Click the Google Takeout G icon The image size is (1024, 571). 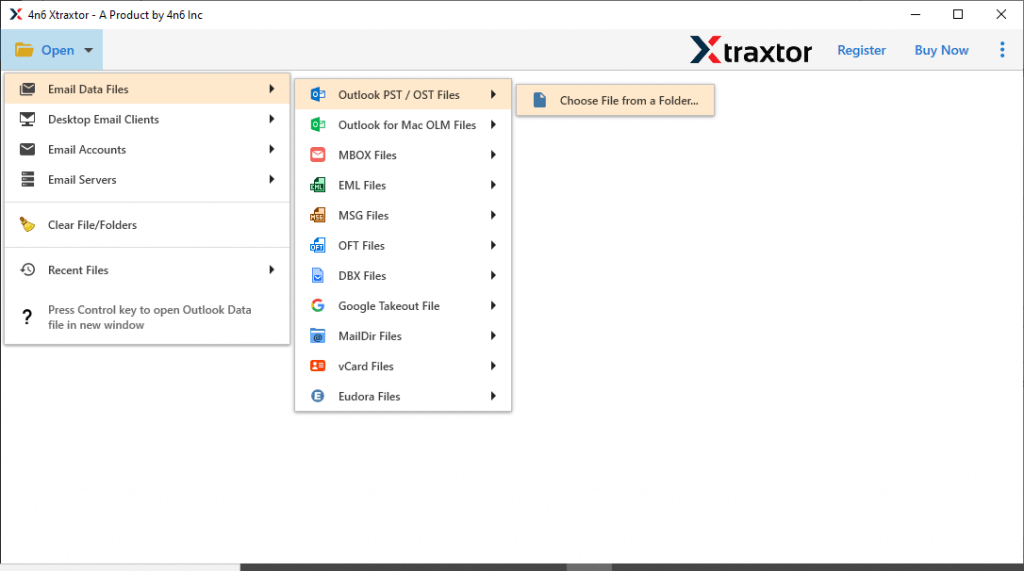point(317,306)
